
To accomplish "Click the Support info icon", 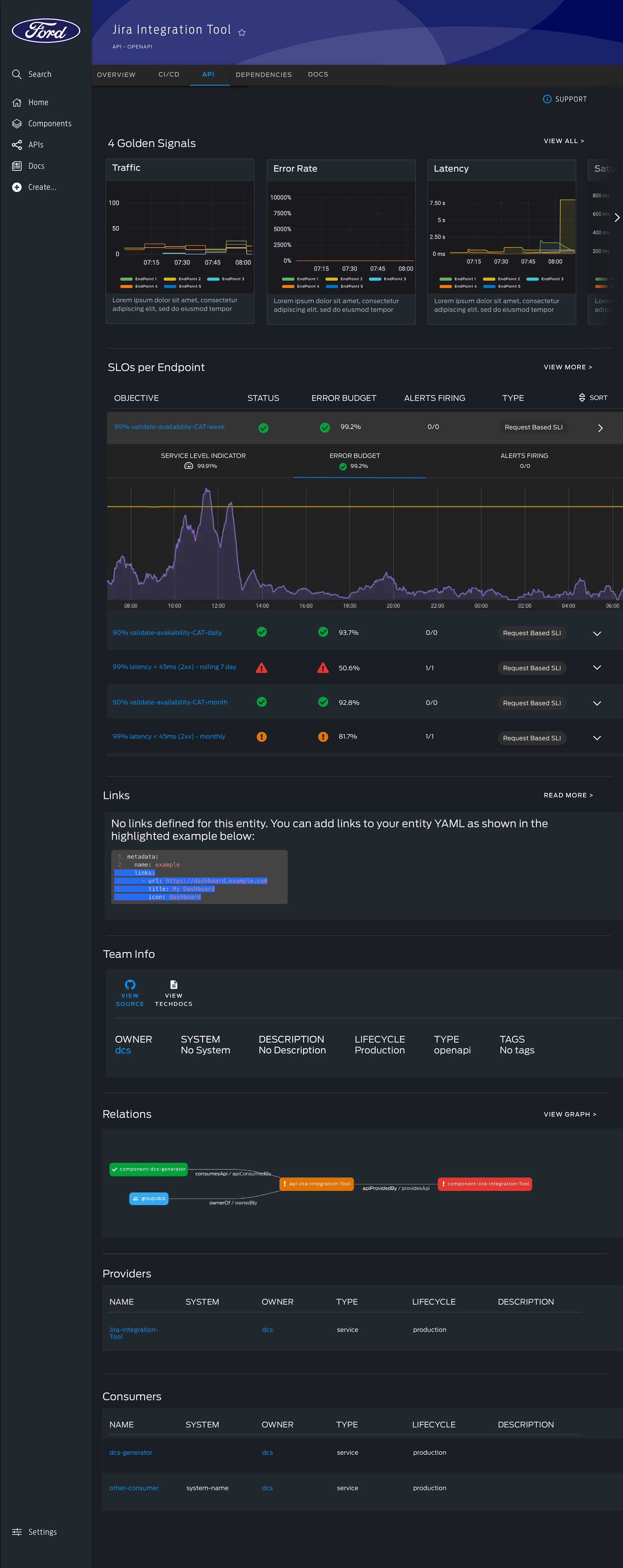I will 547,99.
